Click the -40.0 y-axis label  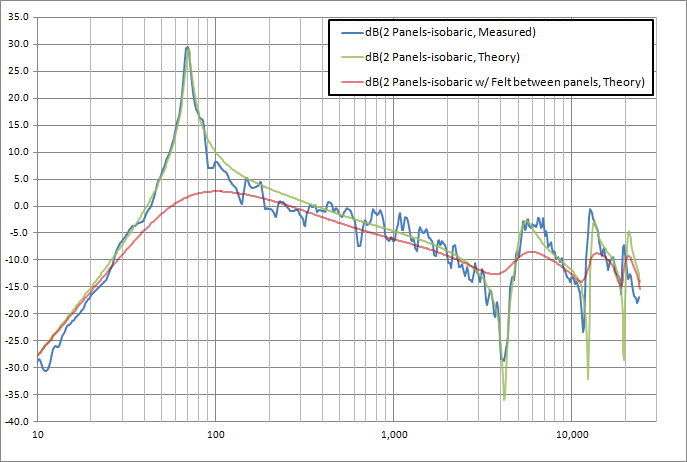pos(17,421)
